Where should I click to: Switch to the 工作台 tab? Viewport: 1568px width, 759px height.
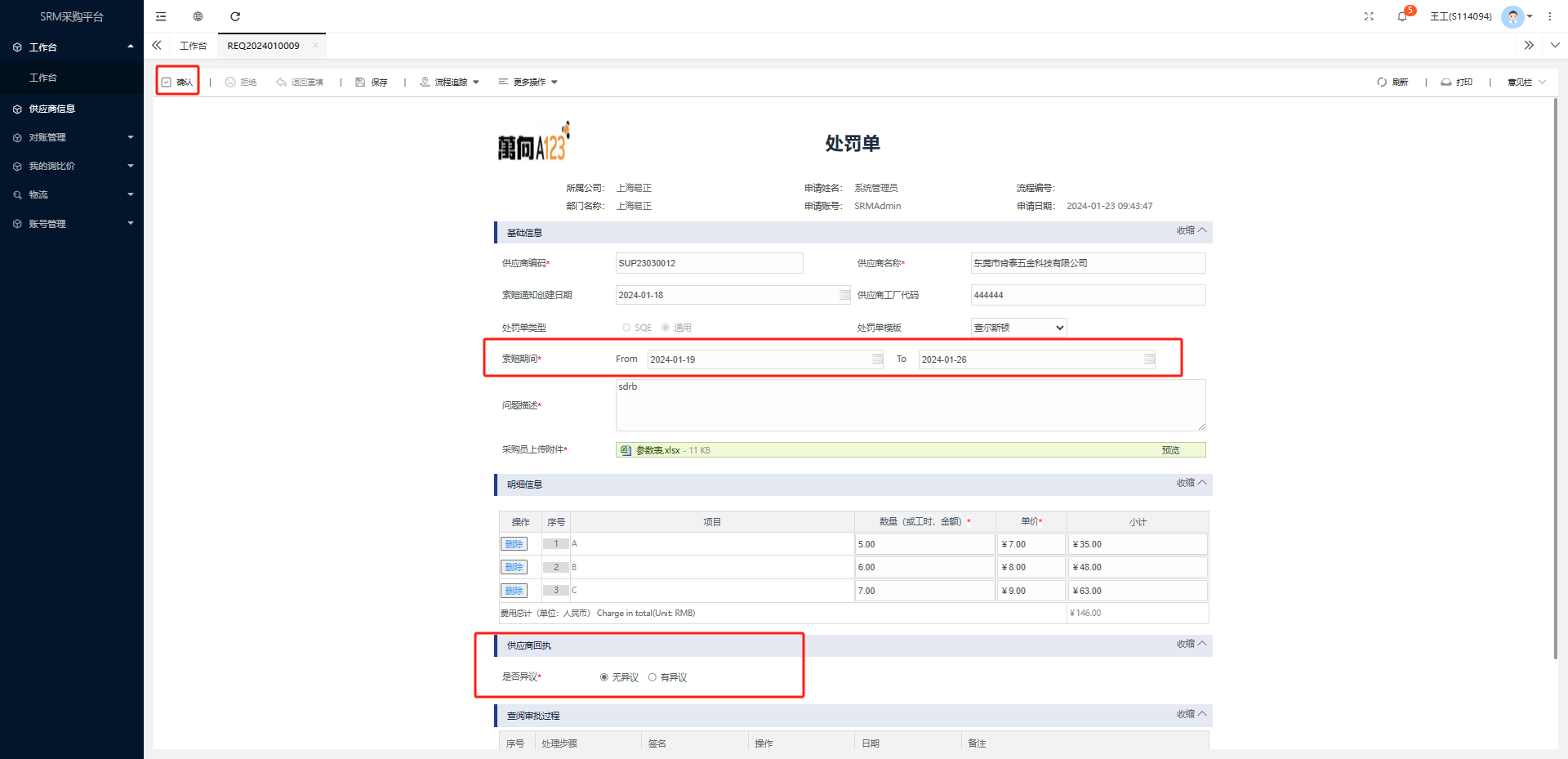coord(193,46)
